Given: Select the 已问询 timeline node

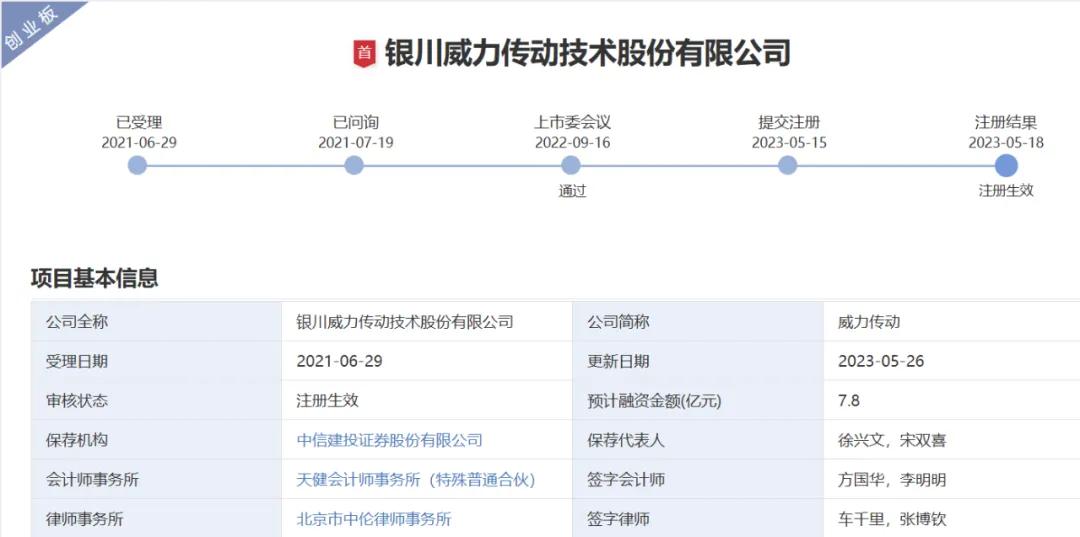Looking at the screenshot, I should tap(354, 165).
